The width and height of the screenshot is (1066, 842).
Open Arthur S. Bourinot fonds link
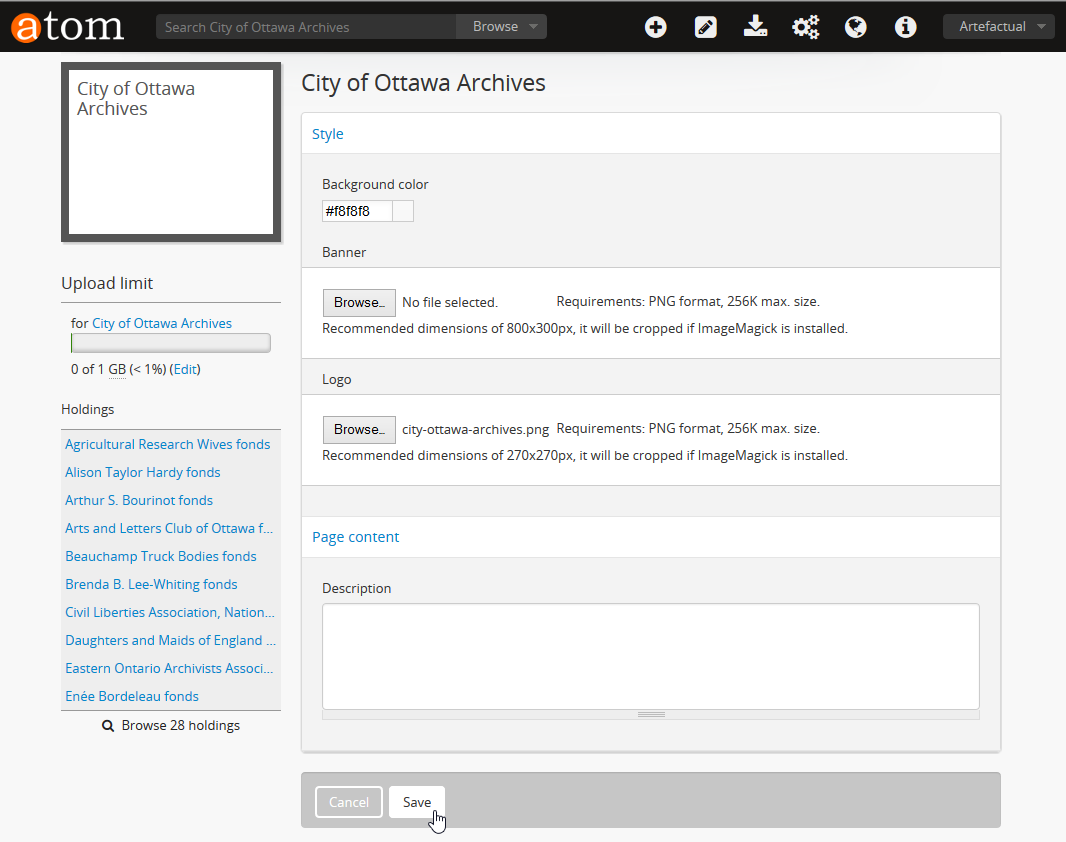coord(139,500)
